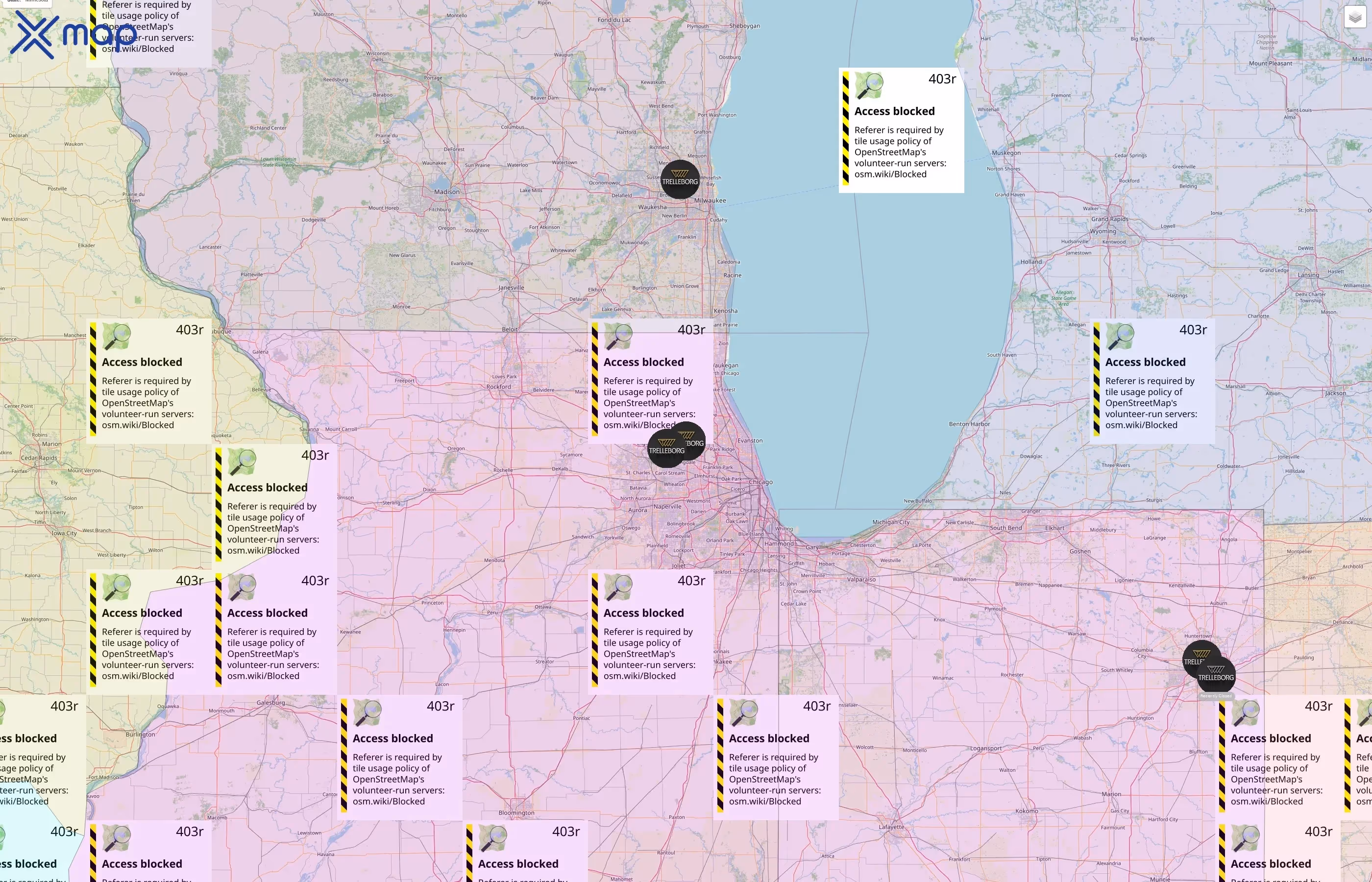Click the Grand Rapids city label

coord(1110,220)
